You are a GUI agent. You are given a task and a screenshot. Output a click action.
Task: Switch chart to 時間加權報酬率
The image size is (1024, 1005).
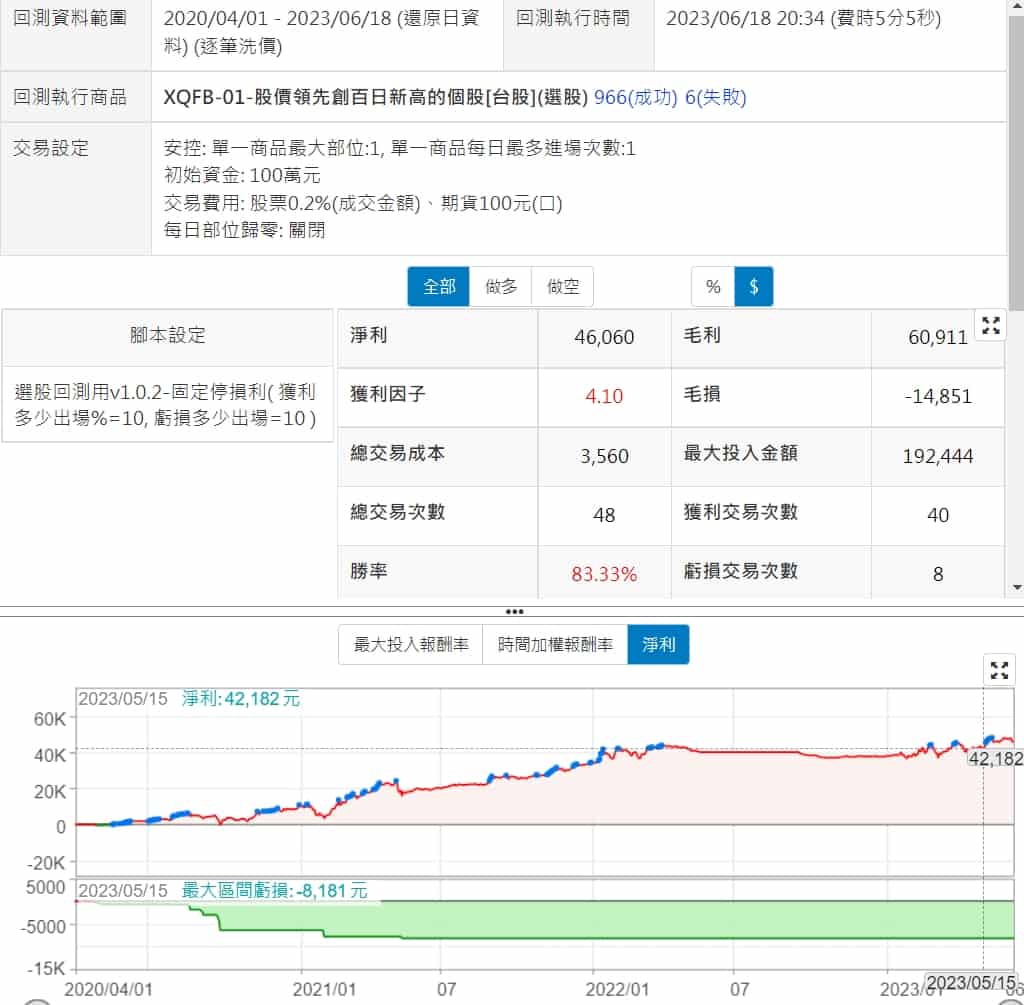[555, 645]
